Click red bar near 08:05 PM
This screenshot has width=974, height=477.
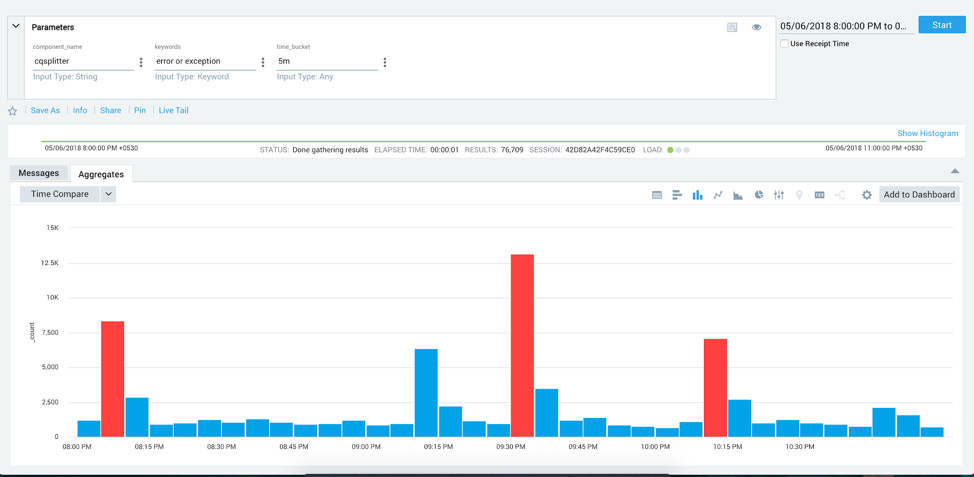pos(112,379)
